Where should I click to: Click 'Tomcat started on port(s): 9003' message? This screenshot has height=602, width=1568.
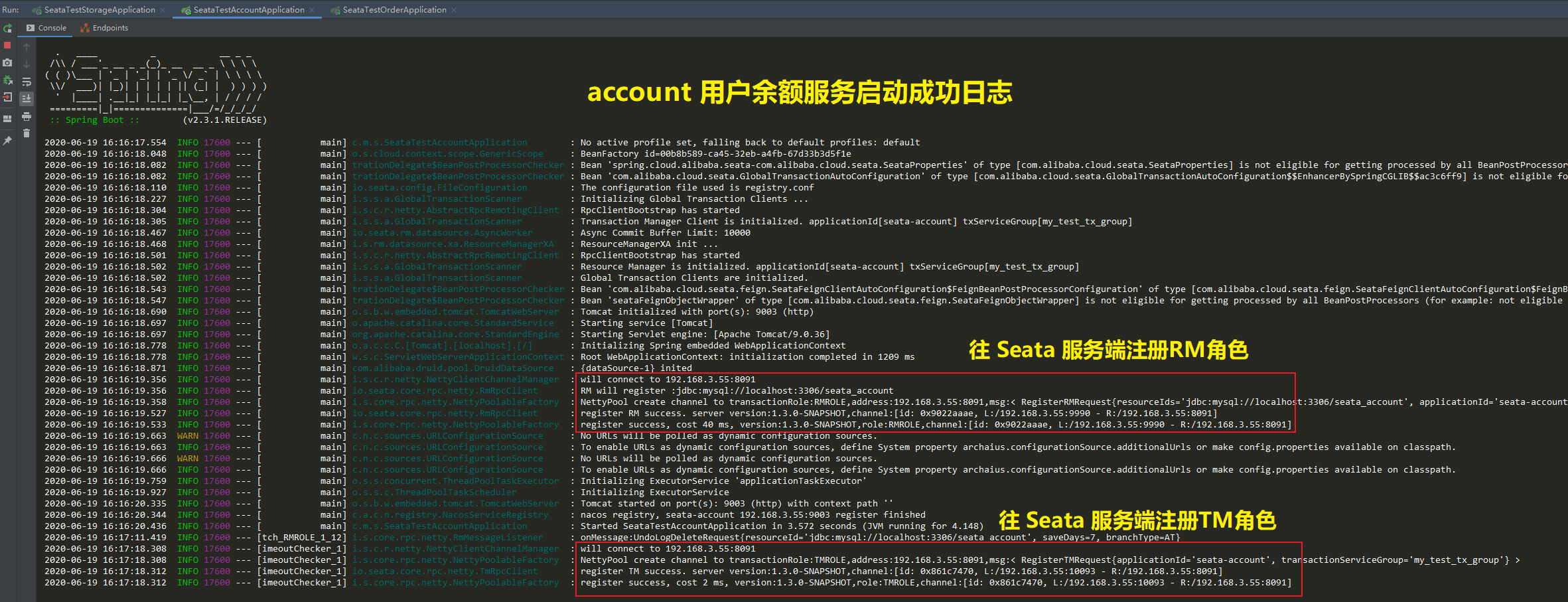tap(737, 504)
